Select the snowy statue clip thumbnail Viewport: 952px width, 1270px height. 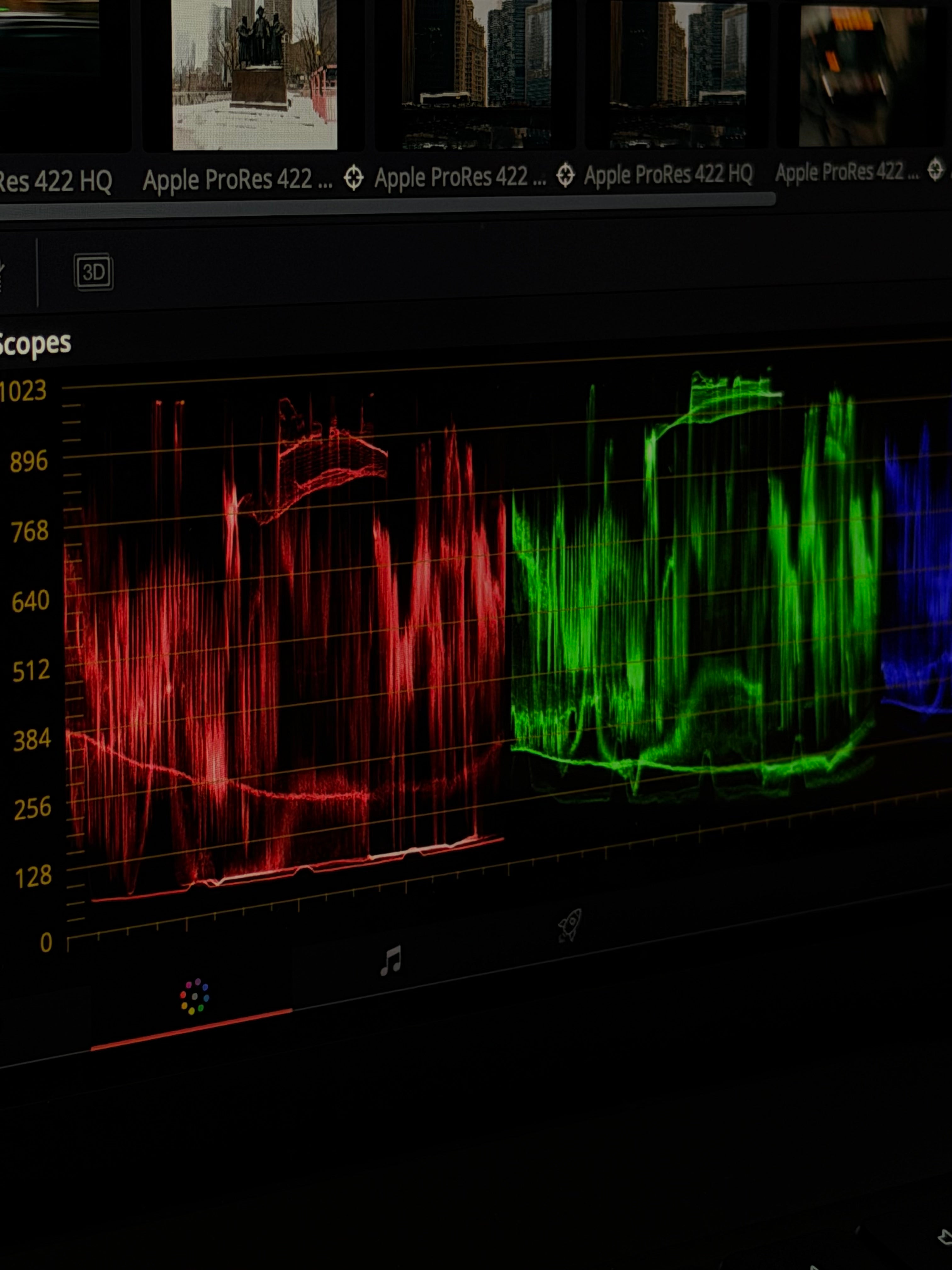255,75
